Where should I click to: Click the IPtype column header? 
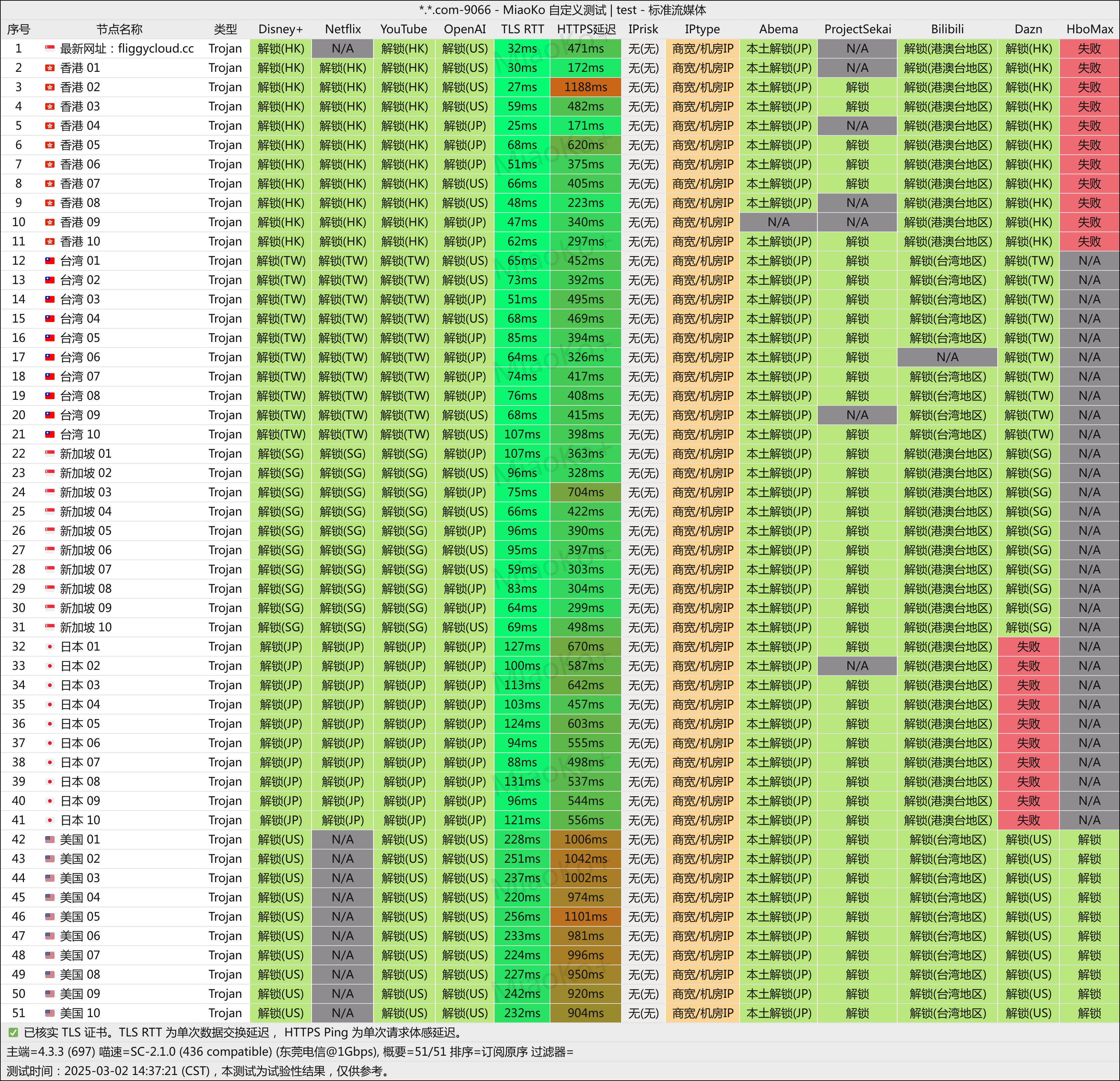tap(702, 29)
